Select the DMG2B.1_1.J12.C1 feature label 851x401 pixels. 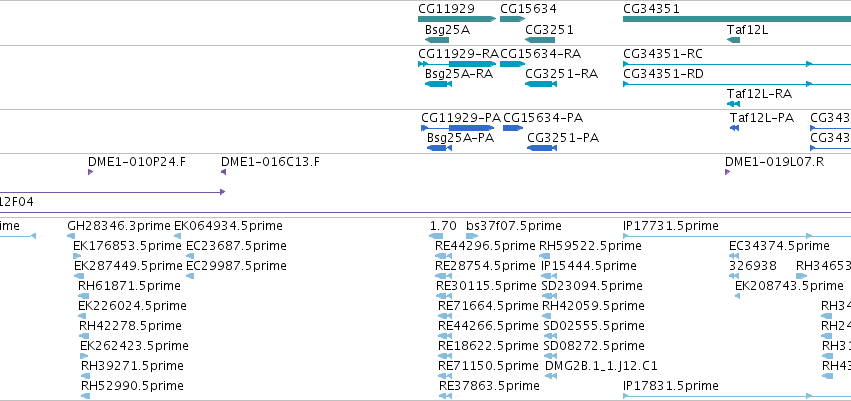601,366
